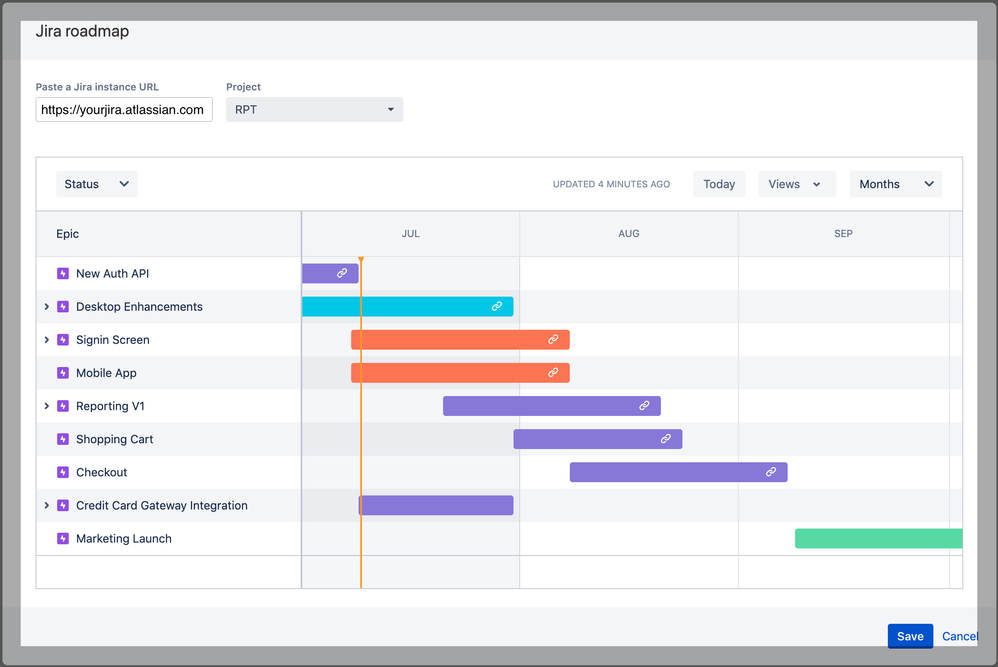
Task: Click the Today button
Action: tap(719, 184)
